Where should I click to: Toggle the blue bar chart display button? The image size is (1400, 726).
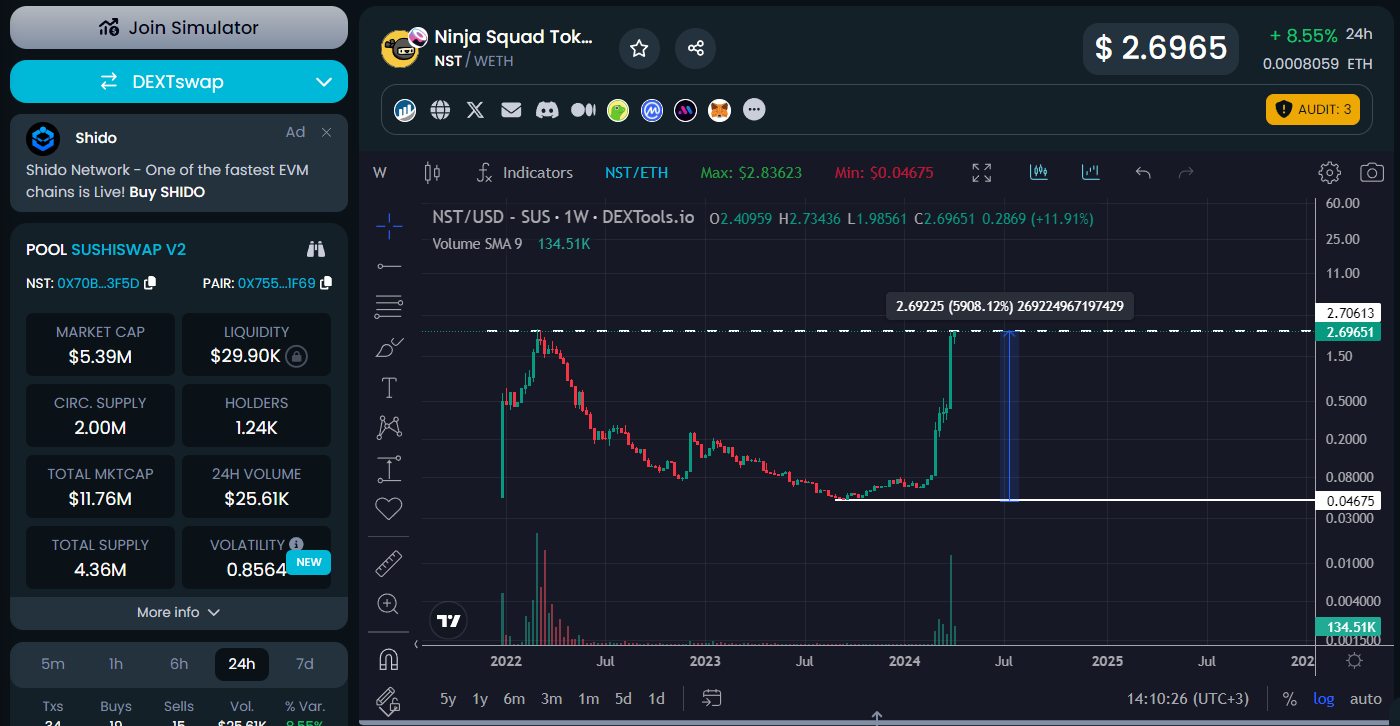tap(1091, 173)
